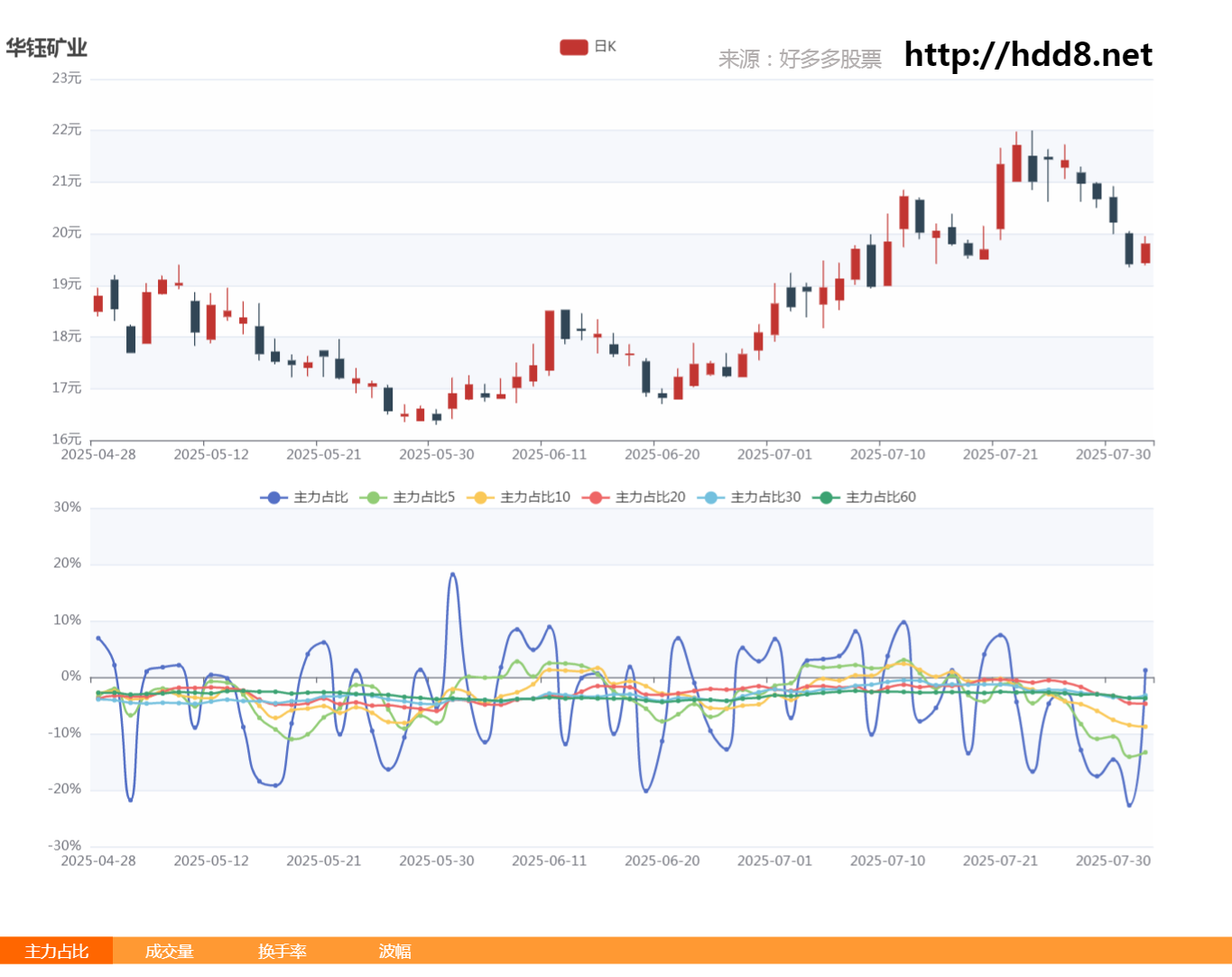Click the 0% axis label
The image size is (1232, 977).
click(x=71, y=676)
